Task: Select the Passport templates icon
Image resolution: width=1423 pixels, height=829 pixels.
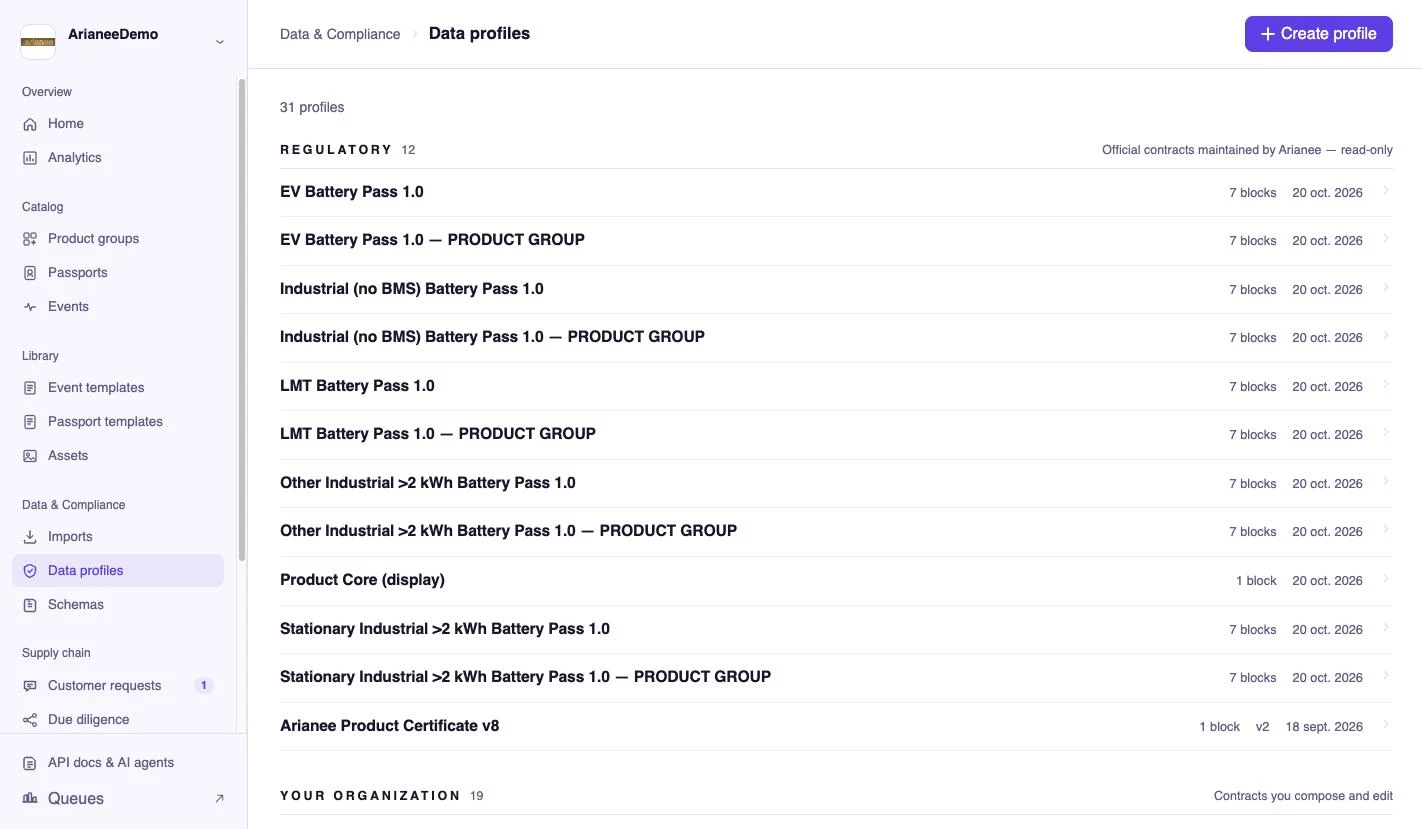Action: (30, 422)
